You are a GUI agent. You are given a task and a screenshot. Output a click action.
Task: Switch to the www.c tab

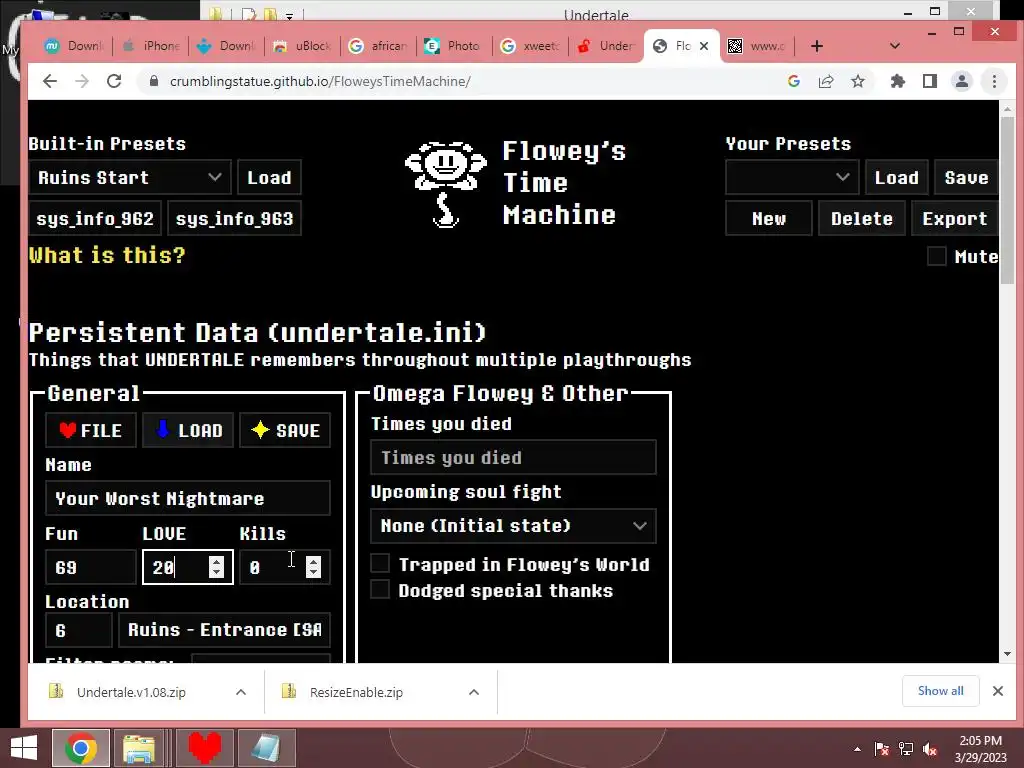coord(757,46)
